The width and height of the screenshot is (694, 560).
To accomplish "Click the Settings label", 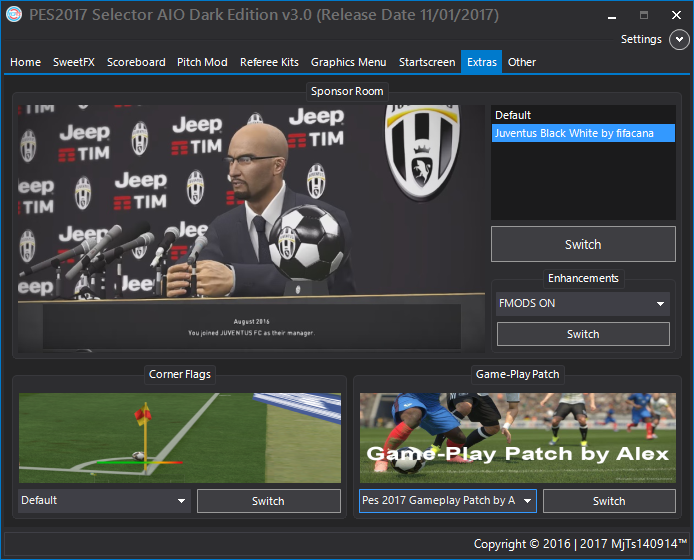I will (x=641, y=39).
